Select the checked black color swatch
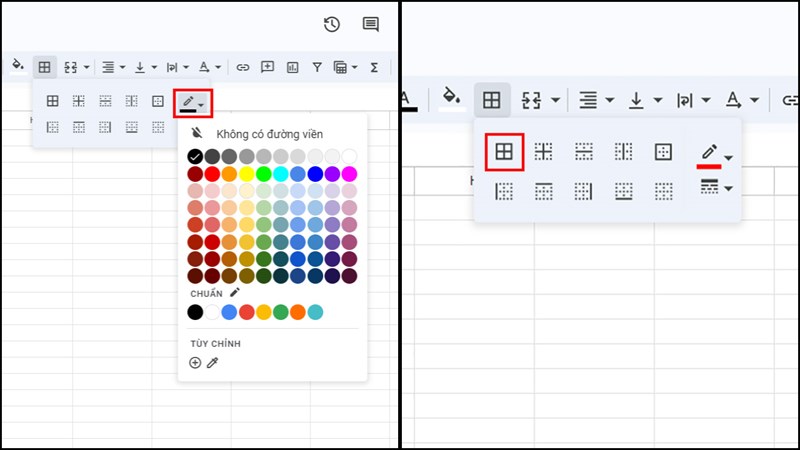Viewport: 800px width, 450px height. tap(195, 157)
